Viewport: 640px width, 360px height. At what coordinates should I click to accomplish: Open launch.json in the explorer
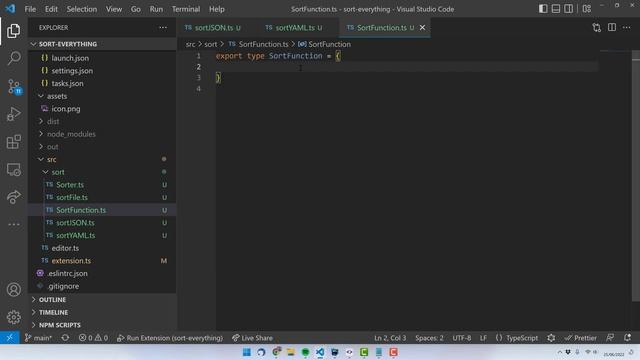click(102, 58)
